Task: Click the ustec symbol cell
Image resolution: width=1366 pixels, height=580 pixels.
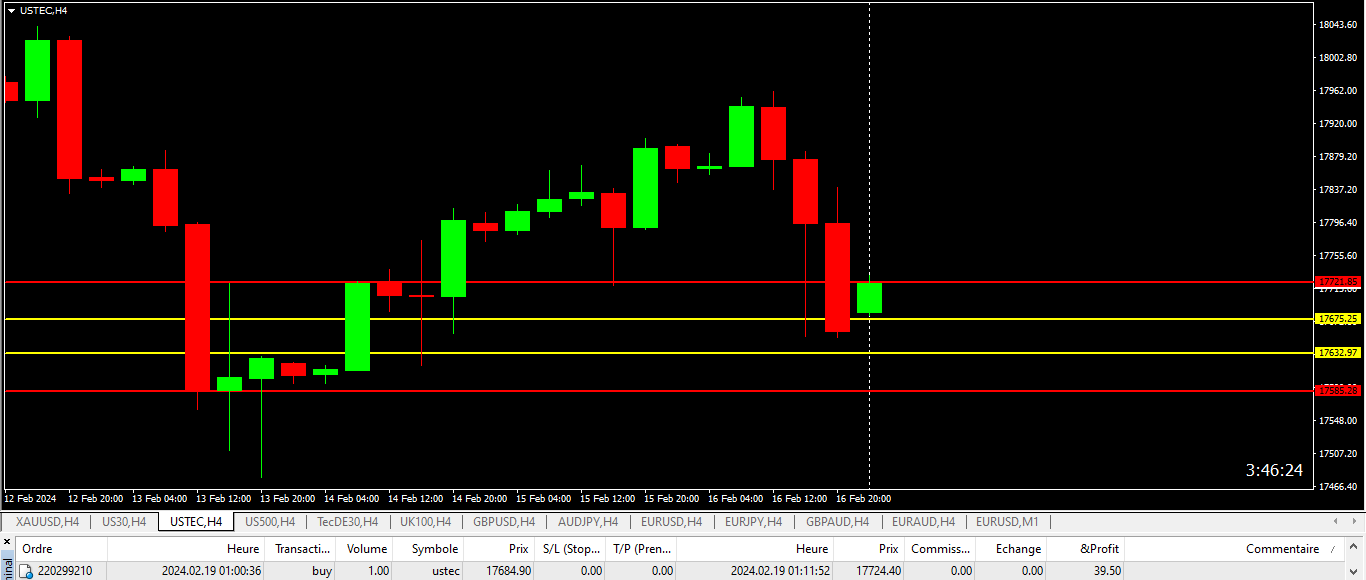Action: coord(444,571)
